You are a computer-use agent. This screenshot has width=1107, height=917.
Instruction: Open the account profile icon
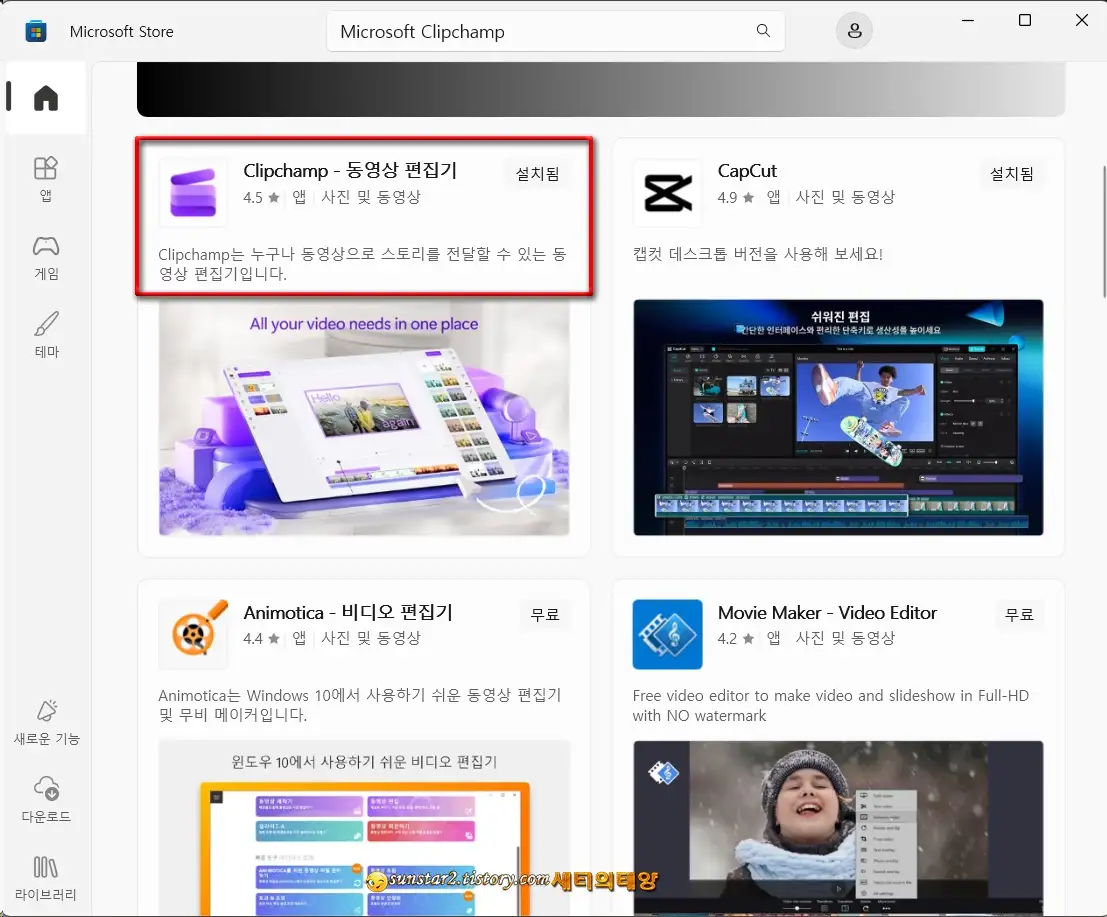click(x=854, y=31)
